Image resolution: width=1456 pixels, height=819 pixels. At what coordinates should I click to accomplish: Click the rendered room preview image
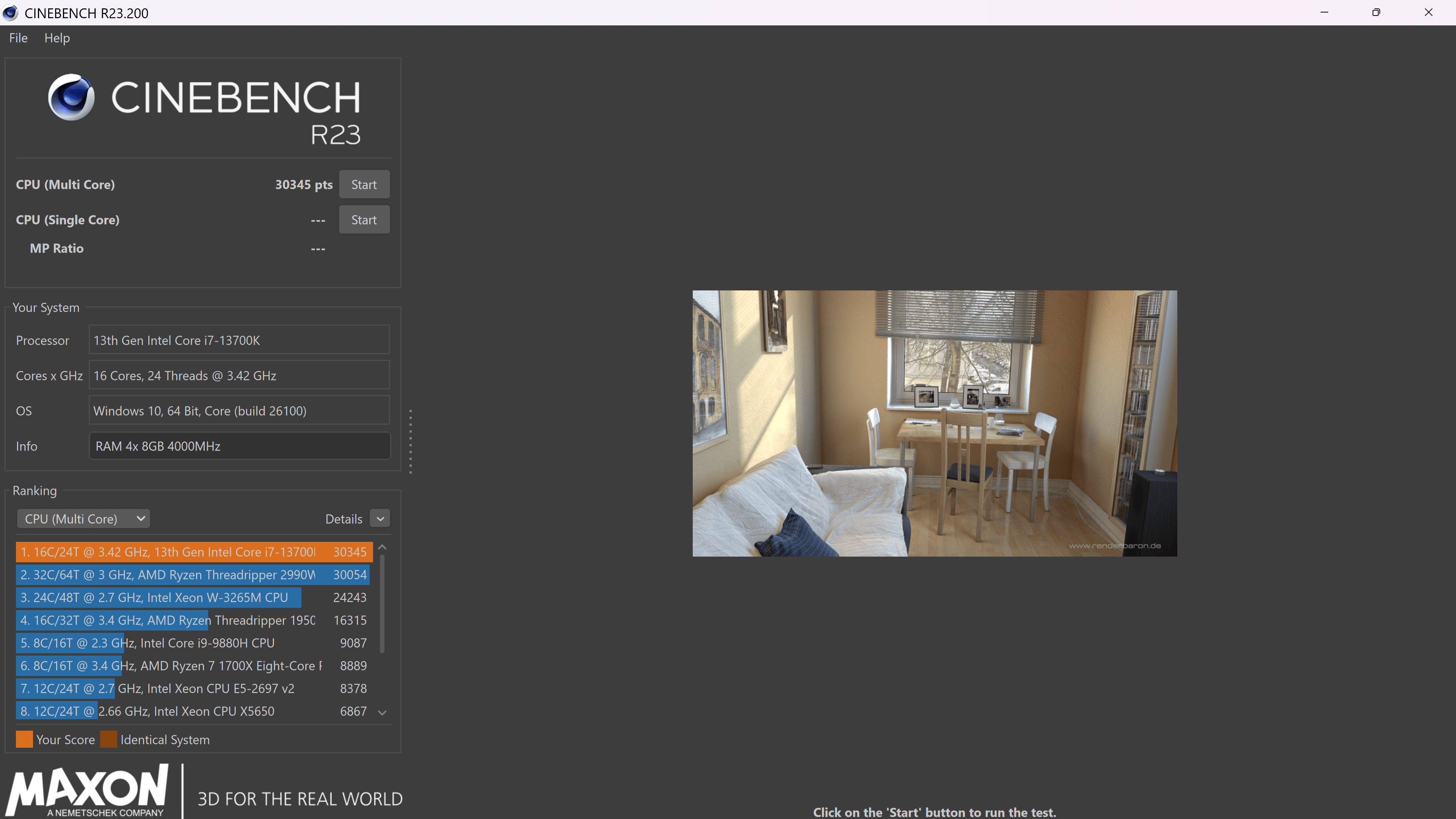pyautogui.click(x=935, y=424)
